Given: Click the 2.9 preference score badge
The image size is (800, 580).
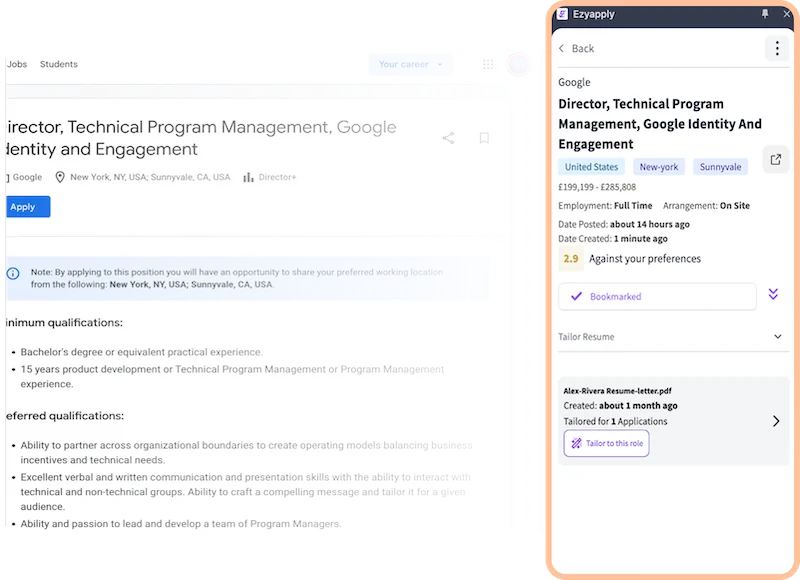Looking at the screenshot, I should pyautogui.click(x=571, y=259).
